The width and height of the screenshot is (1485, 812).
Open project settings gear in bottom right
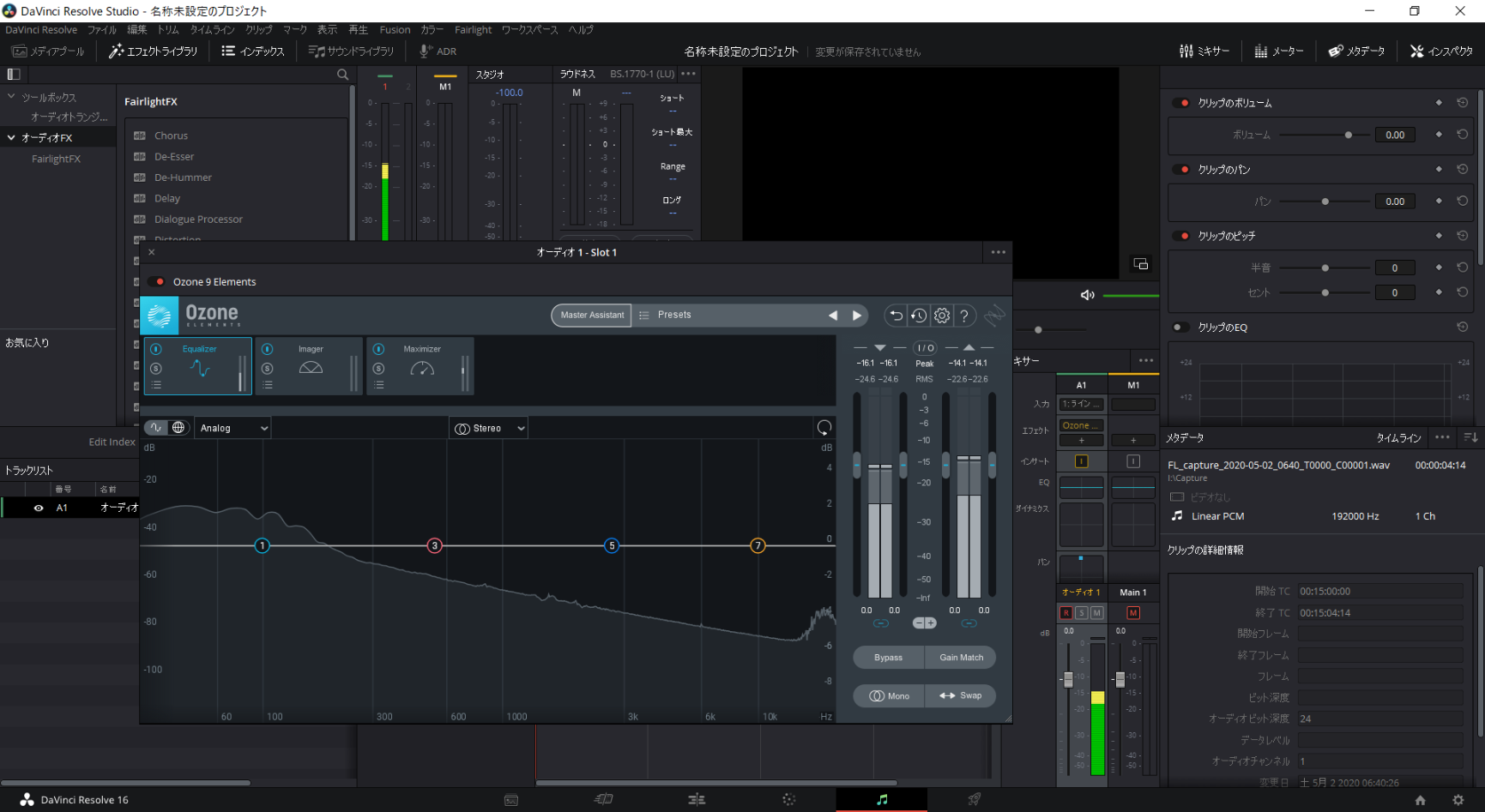pos(1458,800)
